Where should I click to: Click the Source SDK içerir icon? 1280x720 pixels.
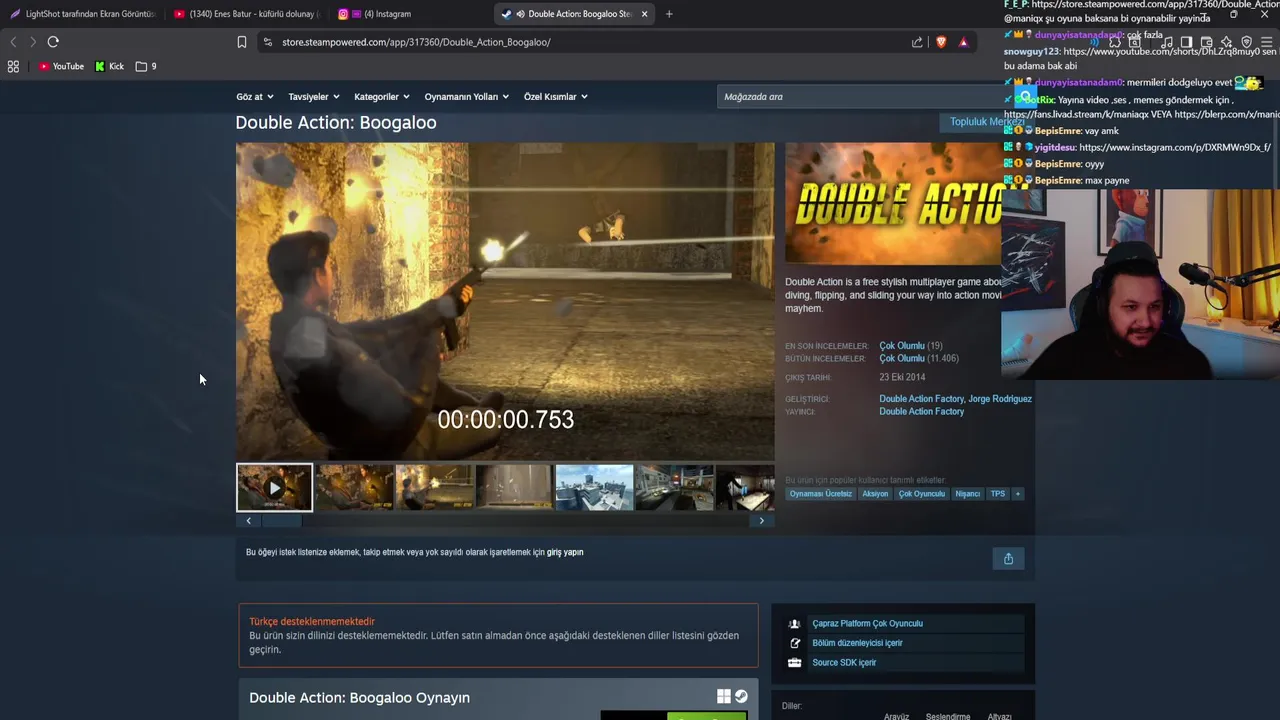coord(794,663)
